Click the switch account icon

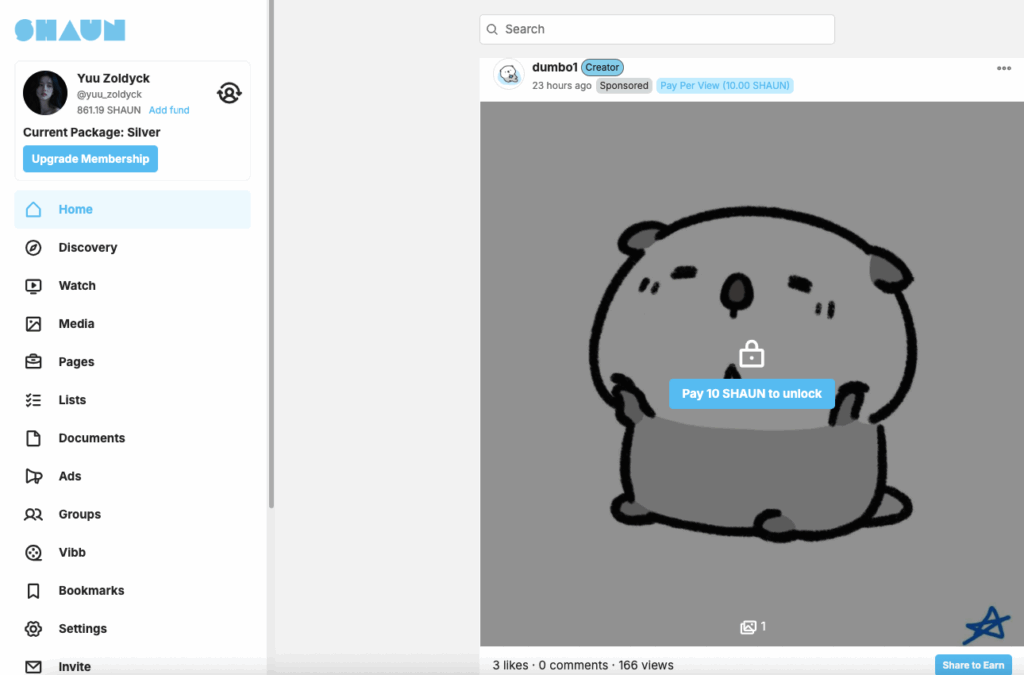point(229,93)
